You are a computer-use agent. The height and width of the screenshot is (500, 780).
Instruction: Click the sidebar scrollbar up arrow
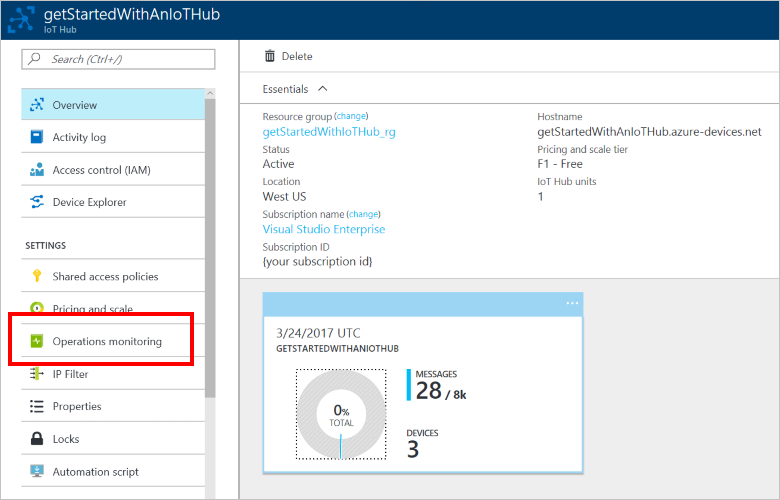tap(210, 93)
